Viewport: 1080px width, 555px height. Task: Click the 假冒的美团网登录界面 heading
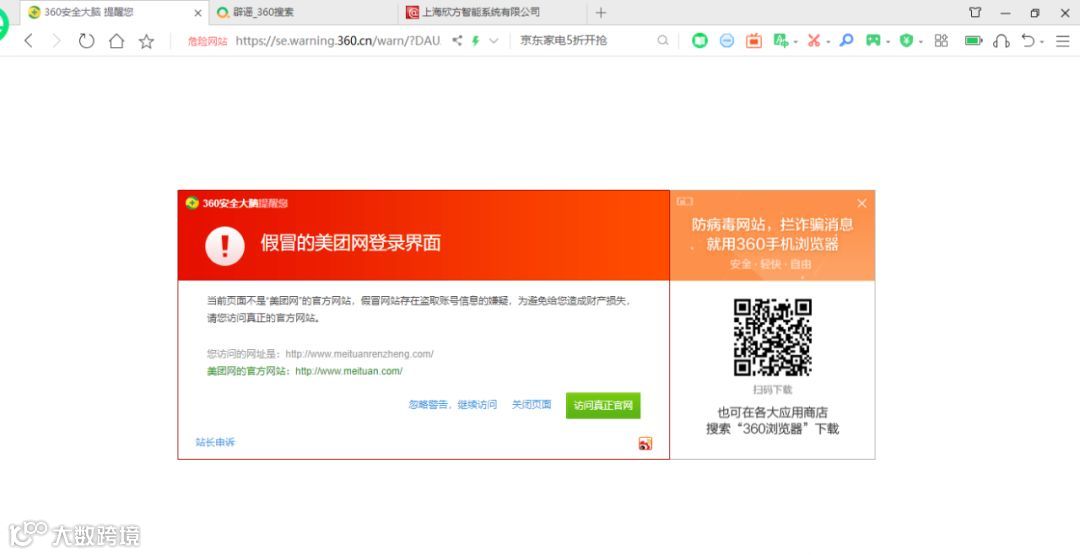[x=351, y=243]
